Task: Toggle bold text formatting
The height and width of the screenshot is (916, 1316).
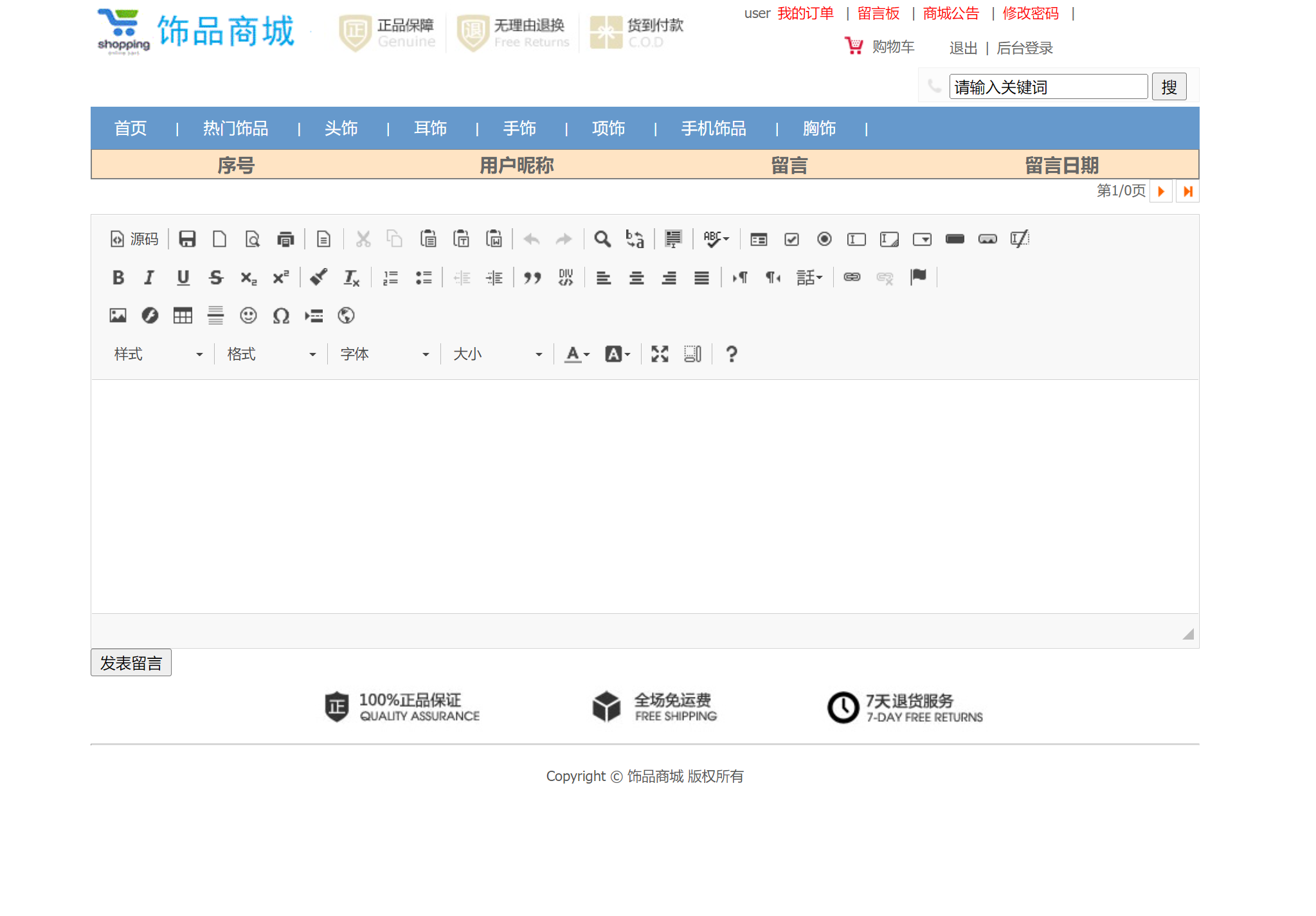Action: coord(118,278)
